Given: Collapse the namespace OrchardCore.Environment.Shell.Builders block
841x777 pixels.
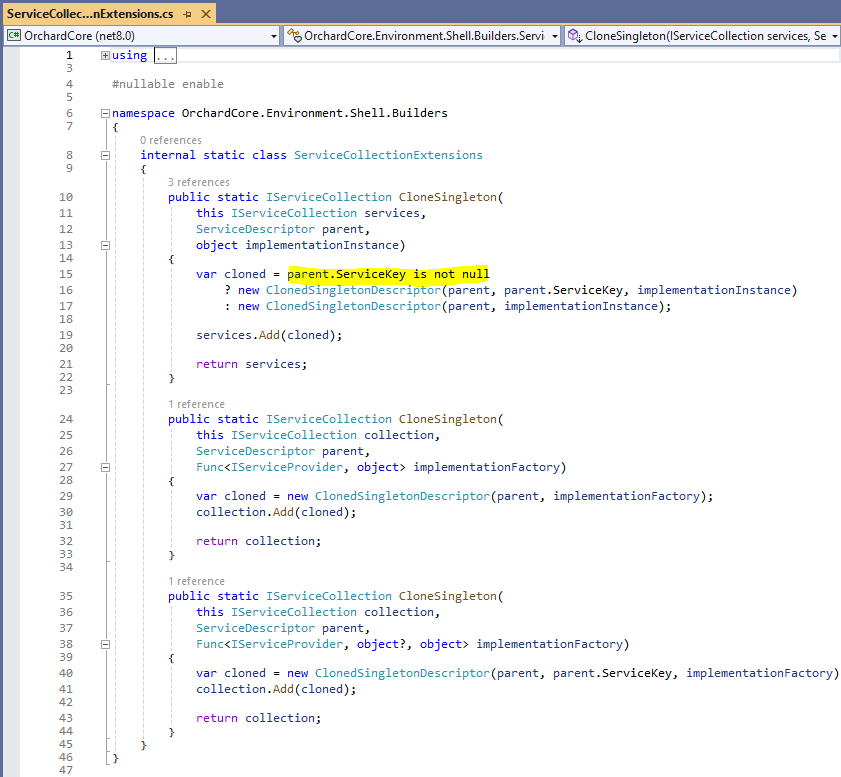Looking at the screenshot, I should 105,113.
